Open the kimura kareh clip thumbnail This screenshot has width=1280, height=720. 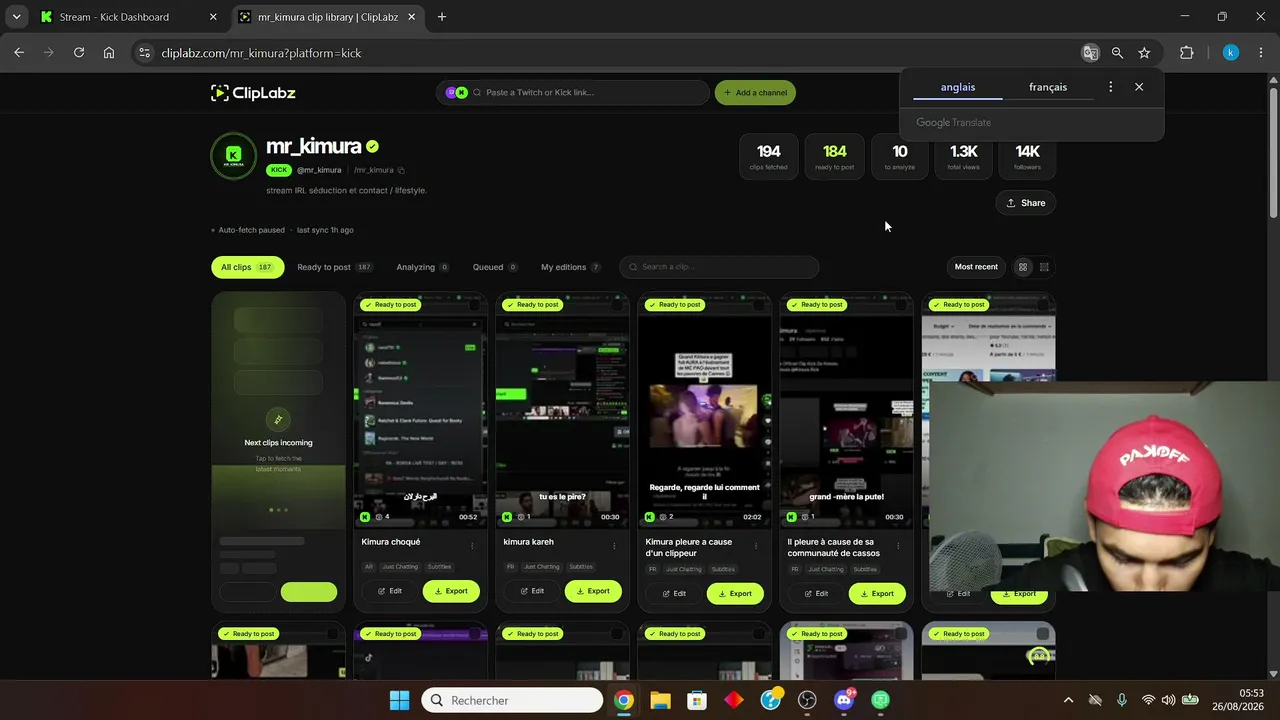(x=563, y=411)
